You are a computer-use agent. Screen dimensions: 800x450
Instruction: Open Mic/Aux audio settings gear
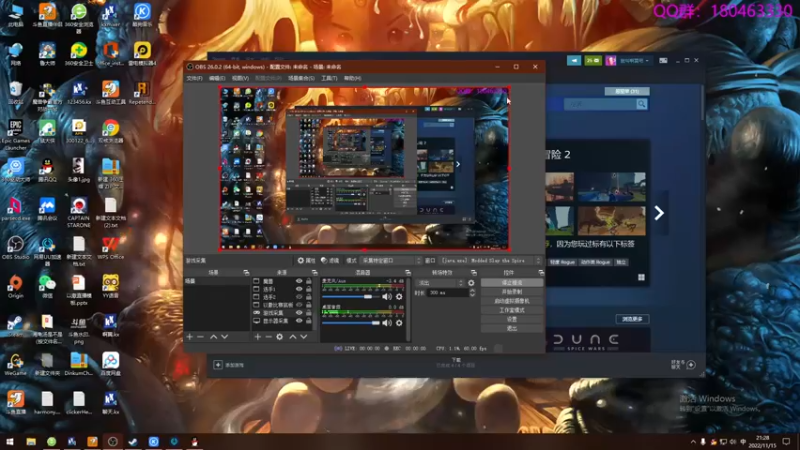(399, 296)
